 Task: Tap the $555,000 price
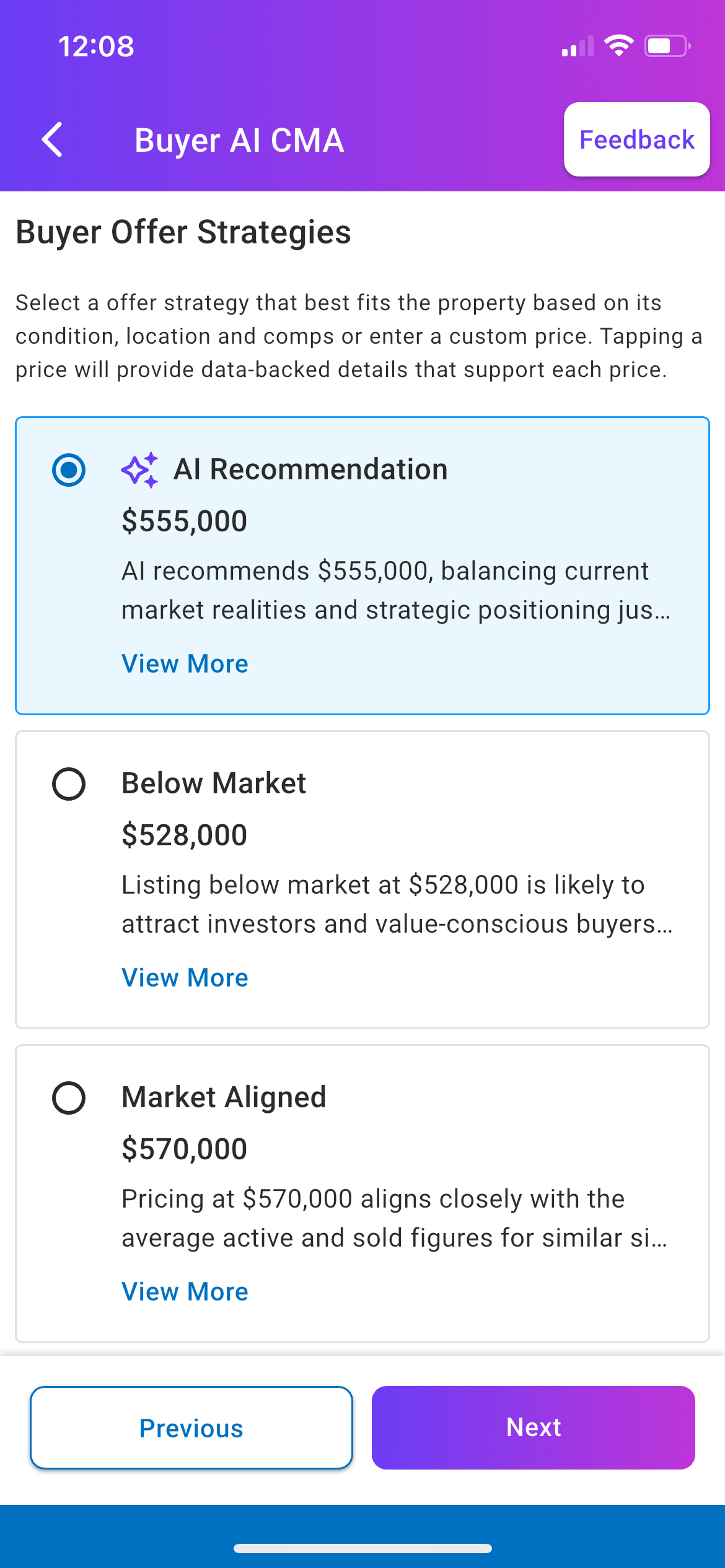[x=185, y=521]
